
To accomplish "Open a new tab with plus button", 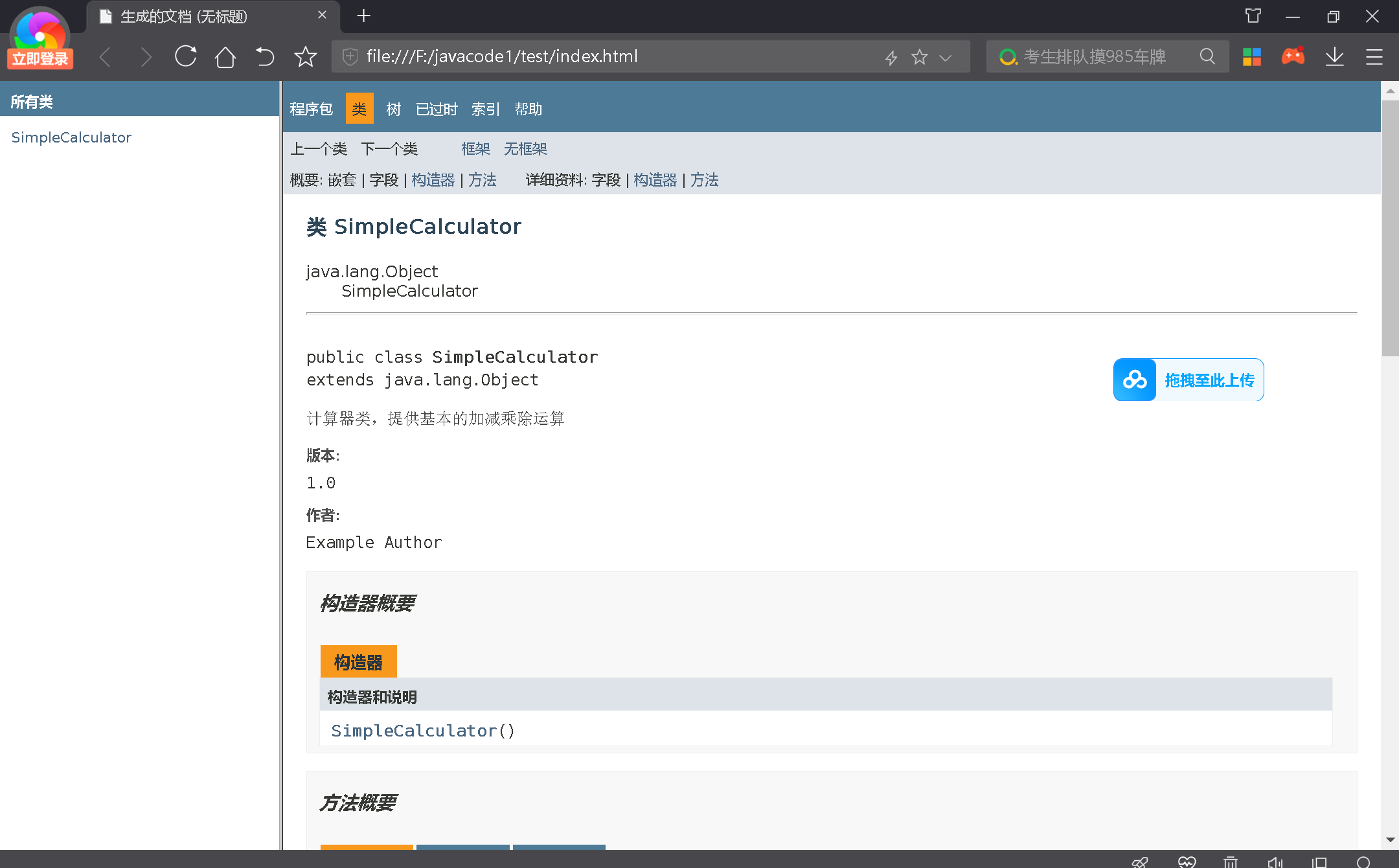I will [363, 16].
